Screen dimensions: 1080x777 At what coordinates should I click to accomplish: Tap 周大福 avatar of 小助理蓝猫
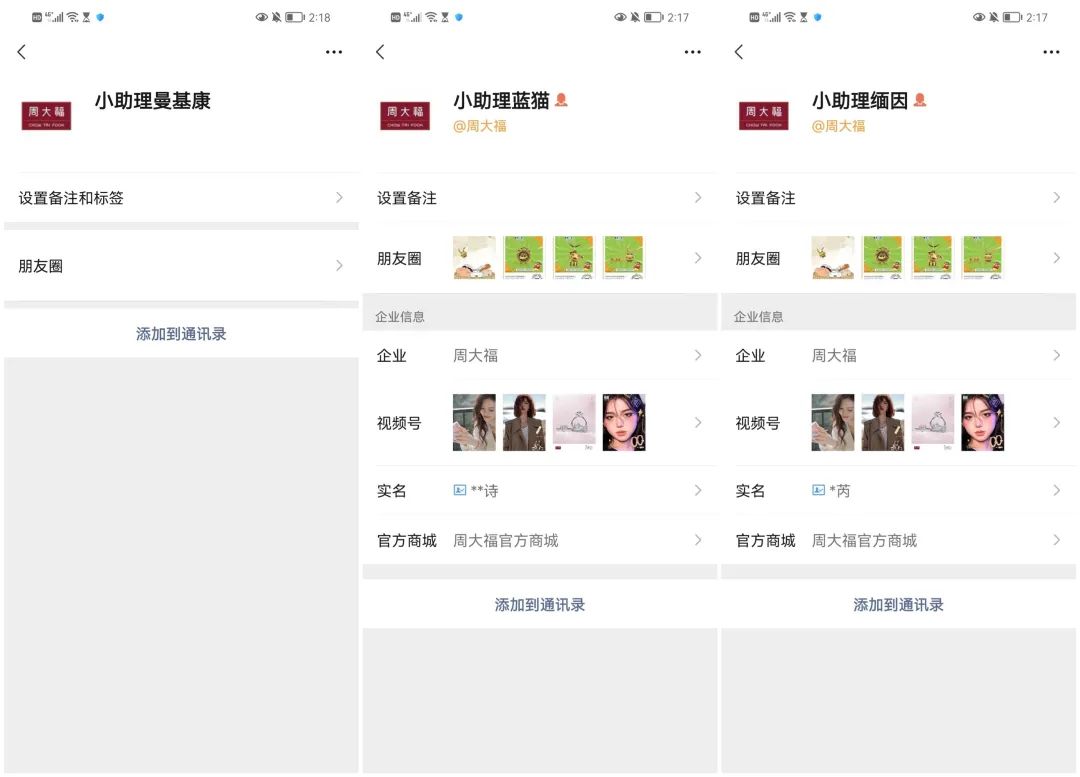(x=405, y=115)
